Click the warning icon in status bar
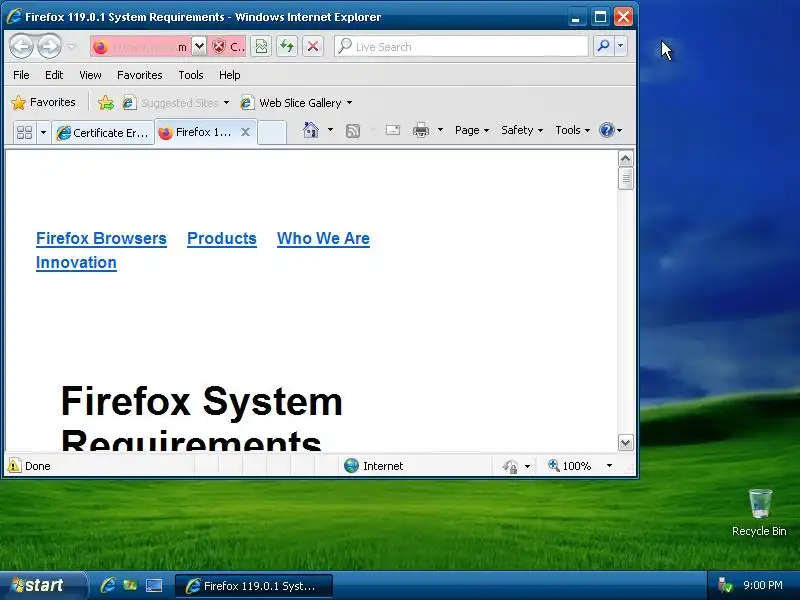The height and width of the screenshot is (600, 800). 14,465
